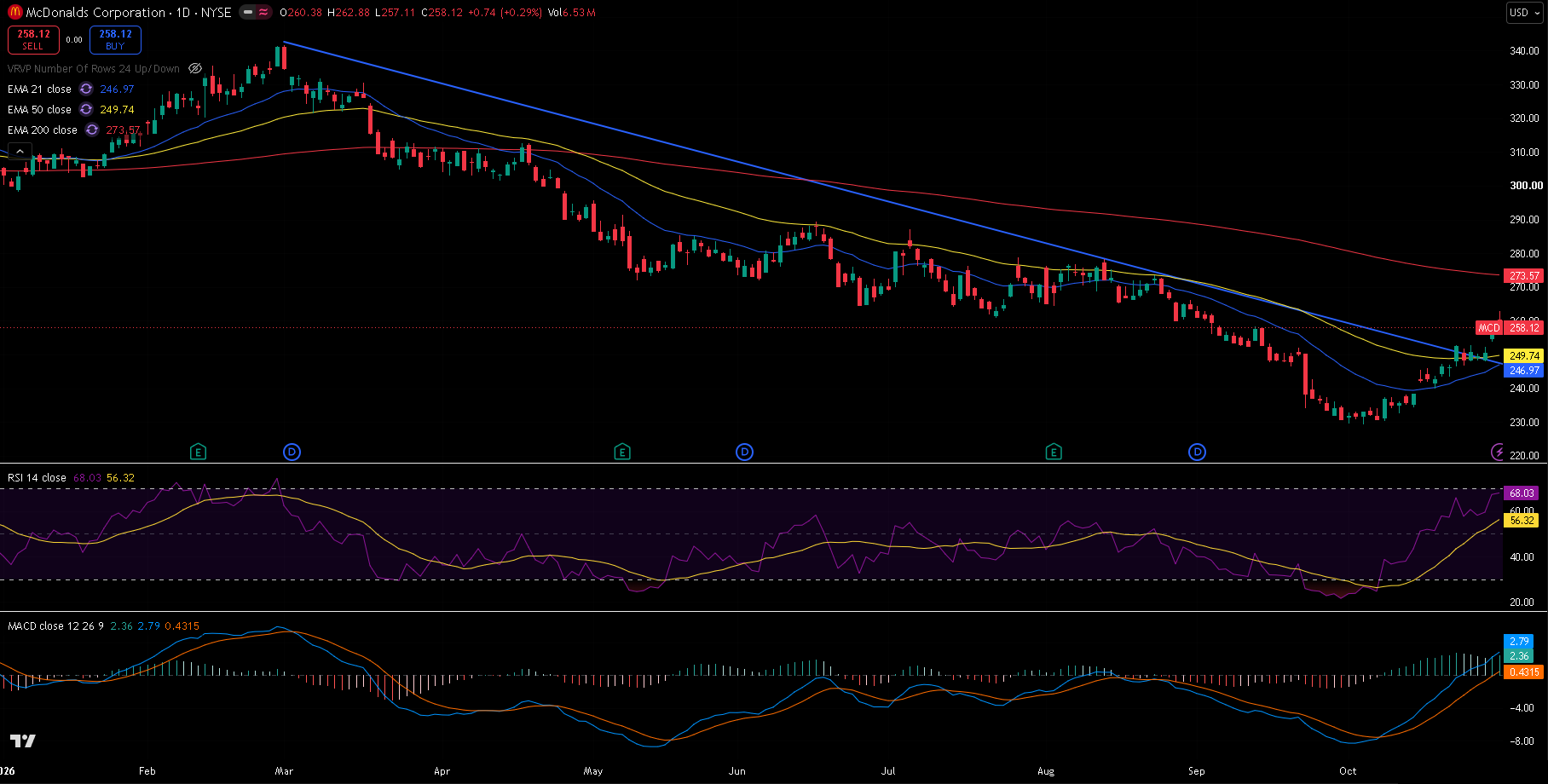Click the purple lightning bolt icon

pos(1497,452)
